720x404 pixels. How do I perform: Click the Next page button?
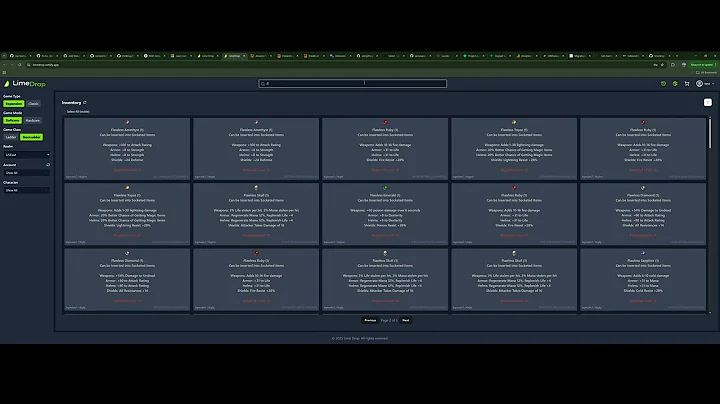(405, 320)
